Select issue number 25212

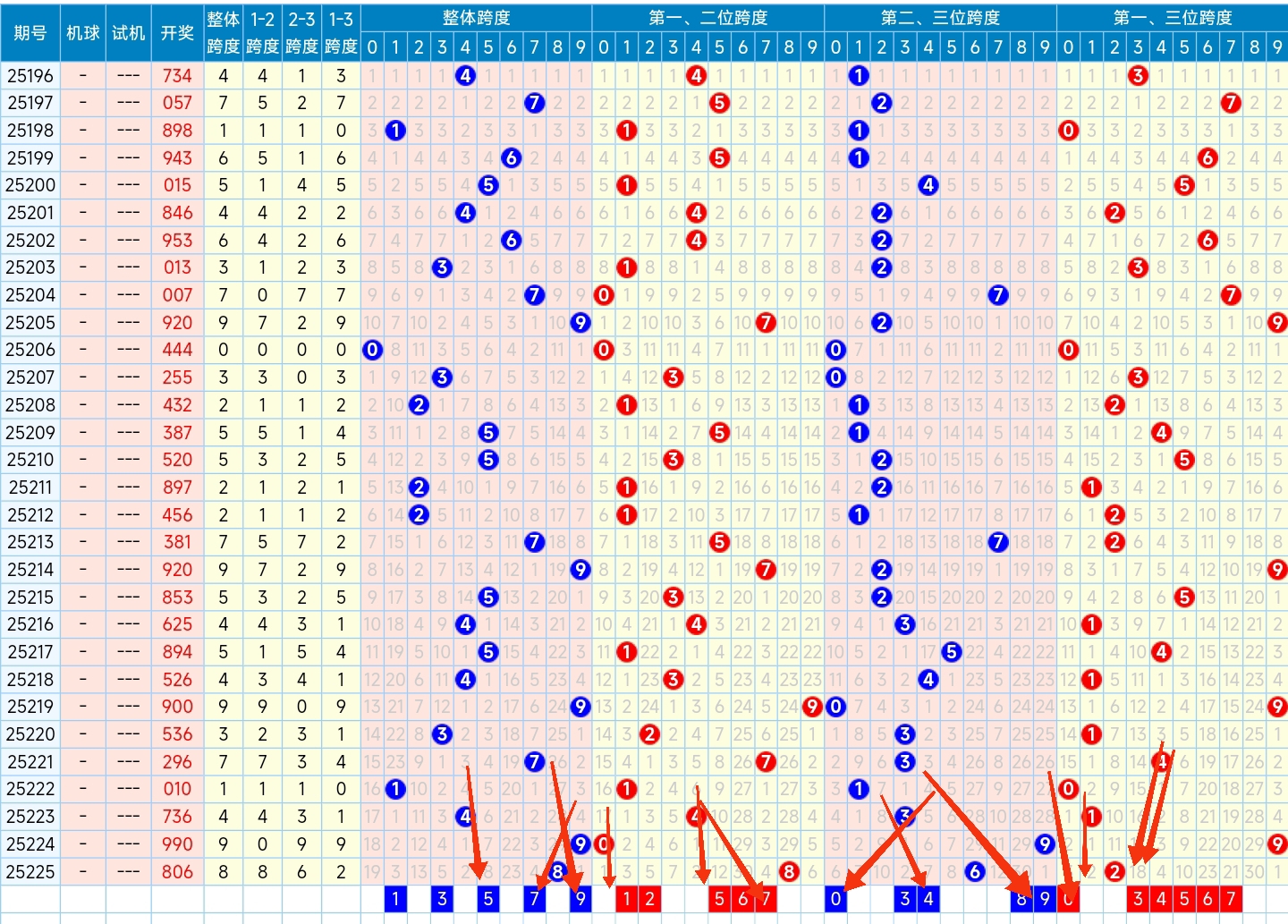(x=30, y=515)
